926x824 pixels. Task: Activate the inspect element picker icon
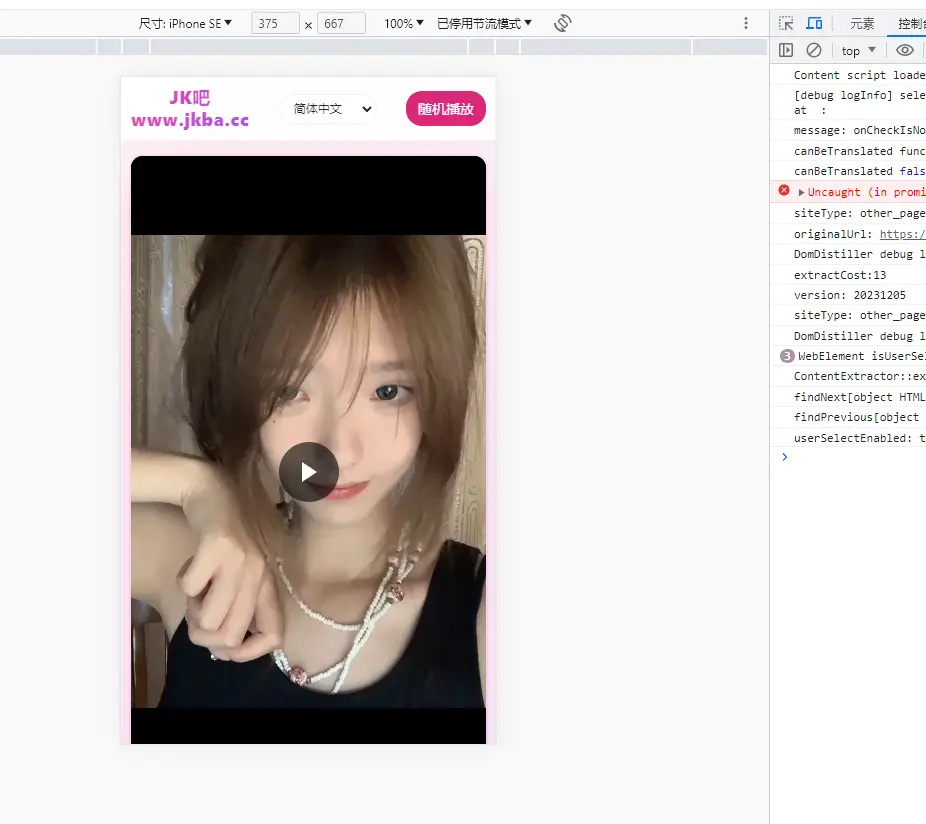pyautogui.click(x=786, y=24)
